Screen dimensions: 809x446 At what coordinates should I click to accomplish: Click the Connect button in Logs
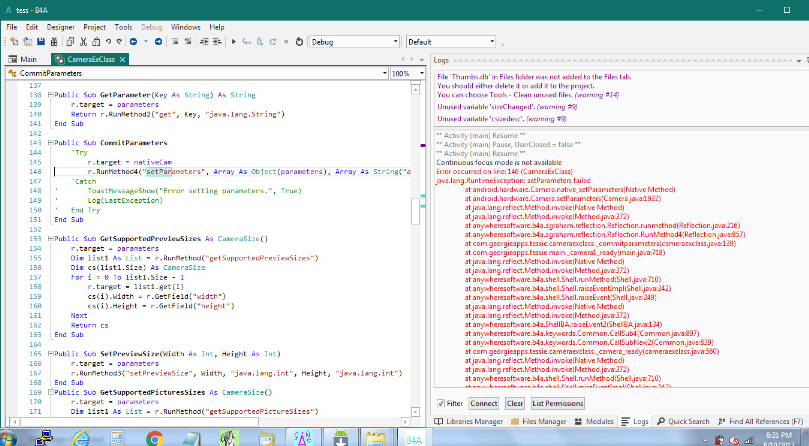click(x=483, y=403)
